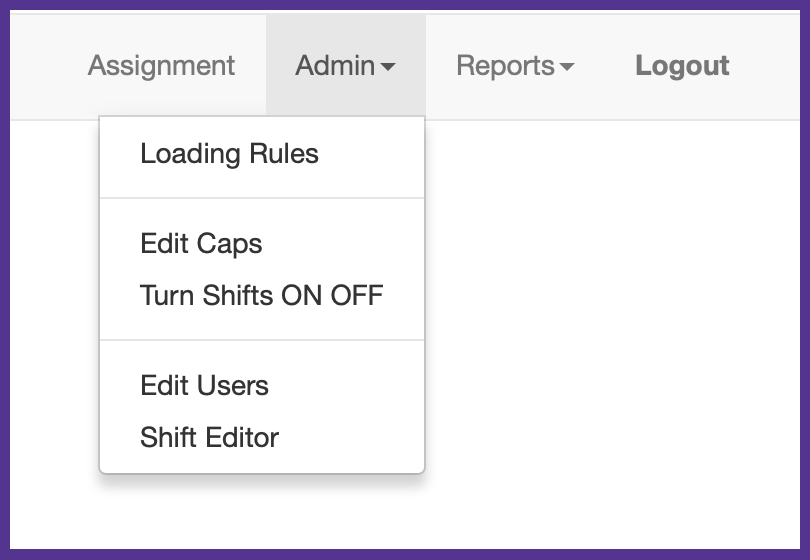810x560 pixels.
Task: Select Edit Users in the dropdown
Action: pos(204,386)
